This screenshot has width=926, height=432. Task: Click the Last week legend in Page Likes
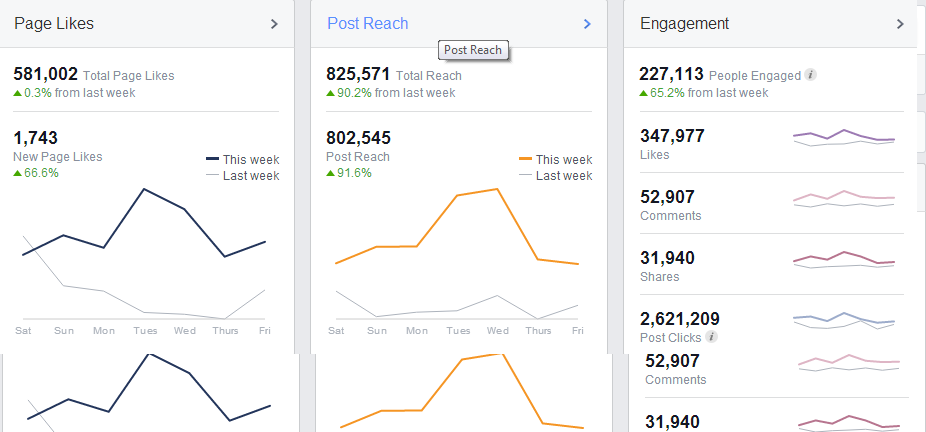coord(243,175)
